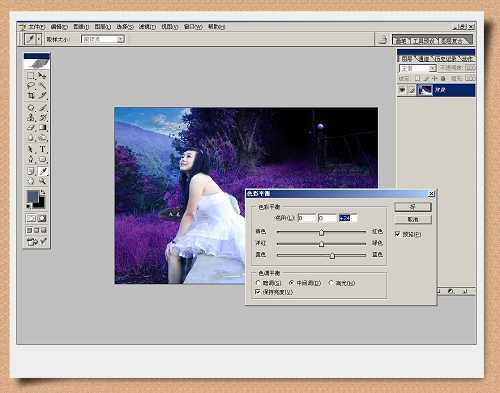The image size is (500, 393).
Task: Open the File menu
Action: click(x=36, y=27)
